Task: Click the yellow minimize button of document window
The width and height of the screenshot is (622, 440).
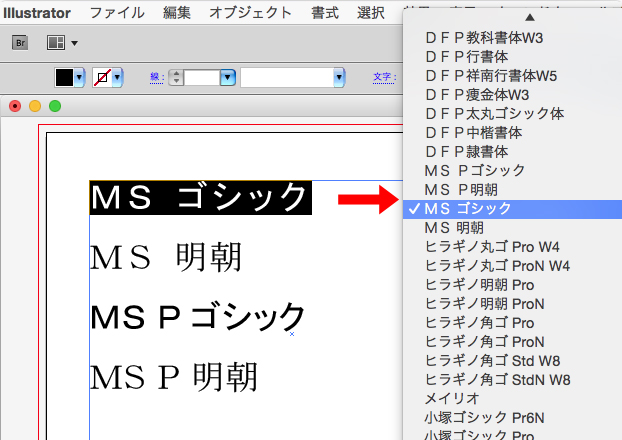Action: [35, 106]
